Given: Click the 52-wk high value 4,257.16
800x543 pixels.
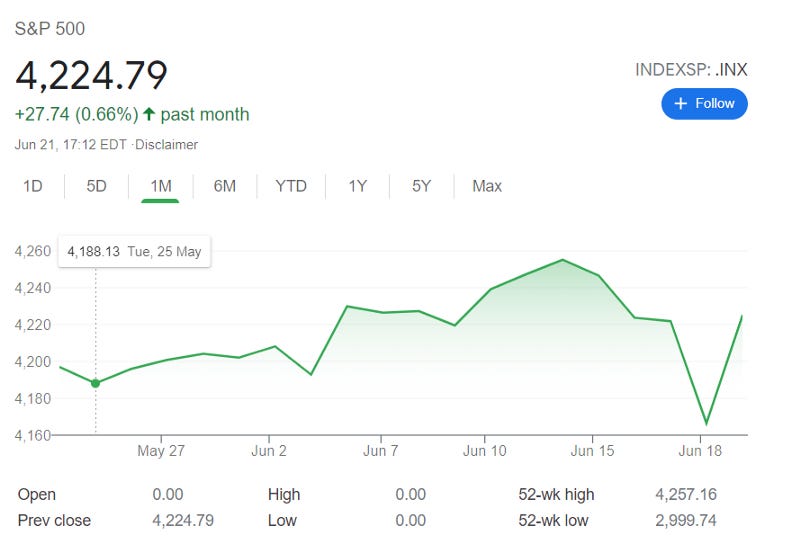Looking at the screenshot, I should point(686,494).
